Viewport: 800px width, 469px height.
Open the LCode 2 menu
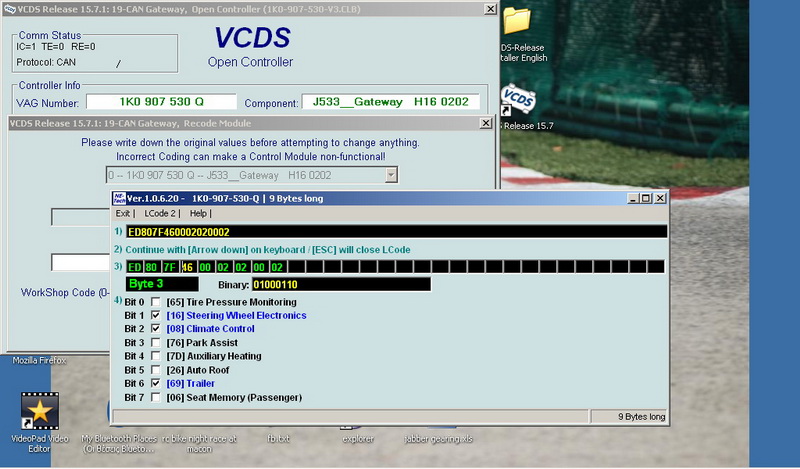[x=160, y=213]
